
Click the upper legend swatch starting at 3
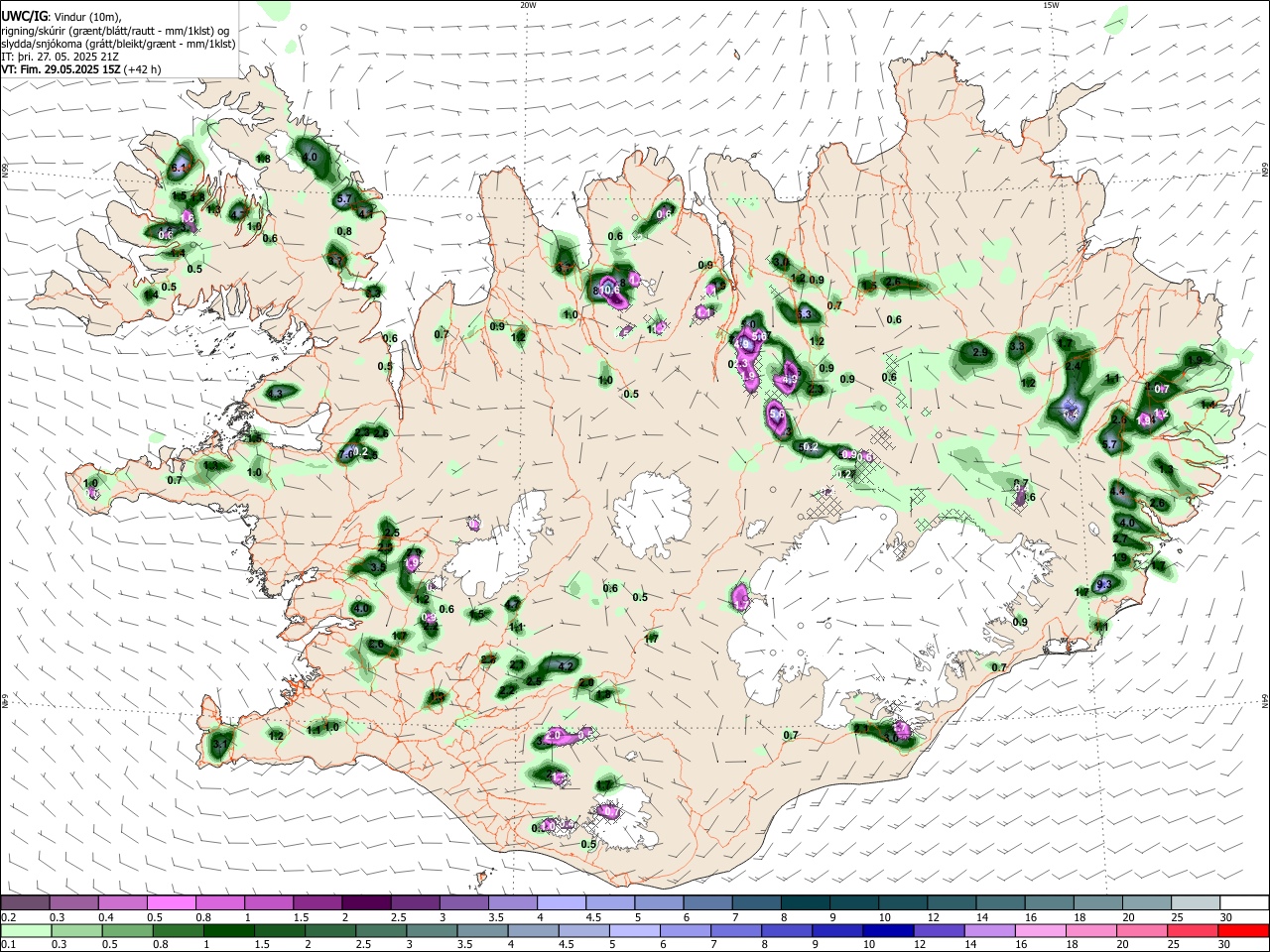pyautogui.click(x=463, y=903)
